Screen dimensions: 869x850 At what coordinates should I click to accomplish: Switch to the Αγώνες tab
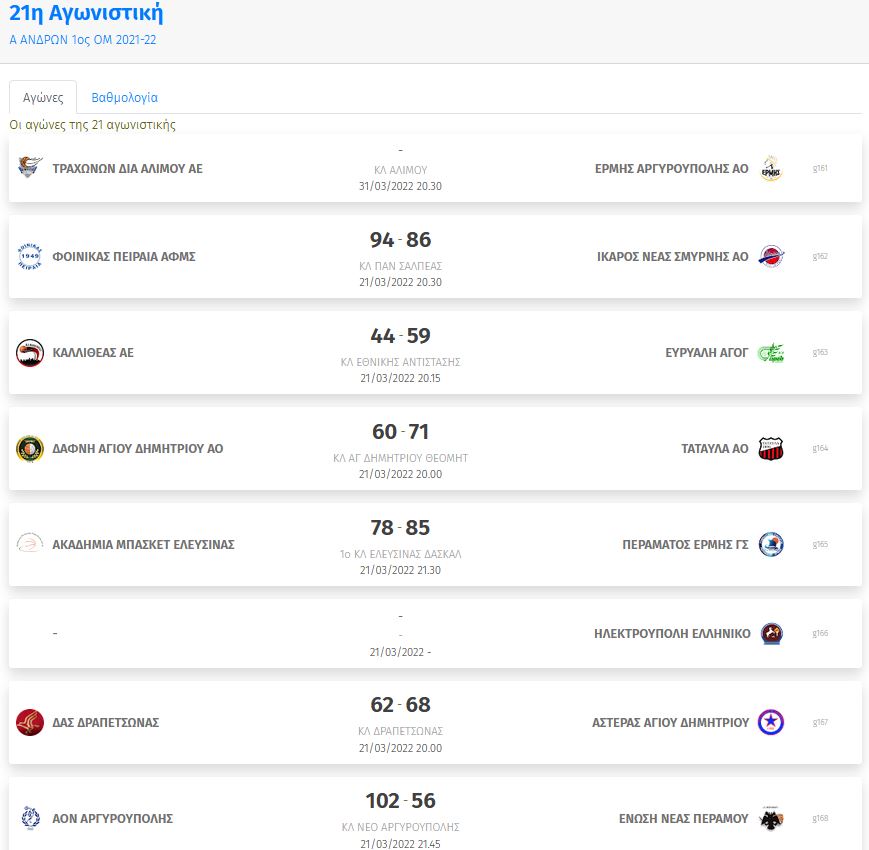click(43, 98)
